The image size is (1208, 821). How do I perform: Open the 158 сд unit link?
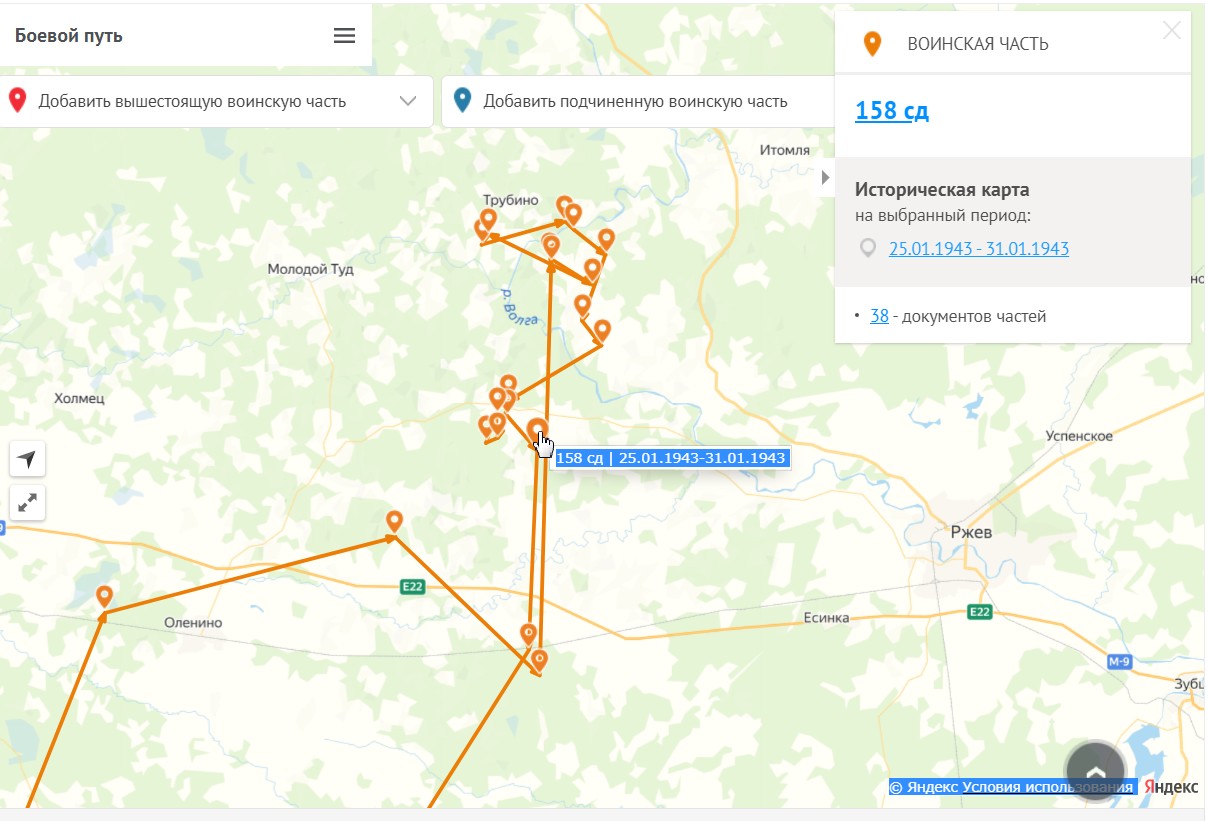[x=892, y=110]
